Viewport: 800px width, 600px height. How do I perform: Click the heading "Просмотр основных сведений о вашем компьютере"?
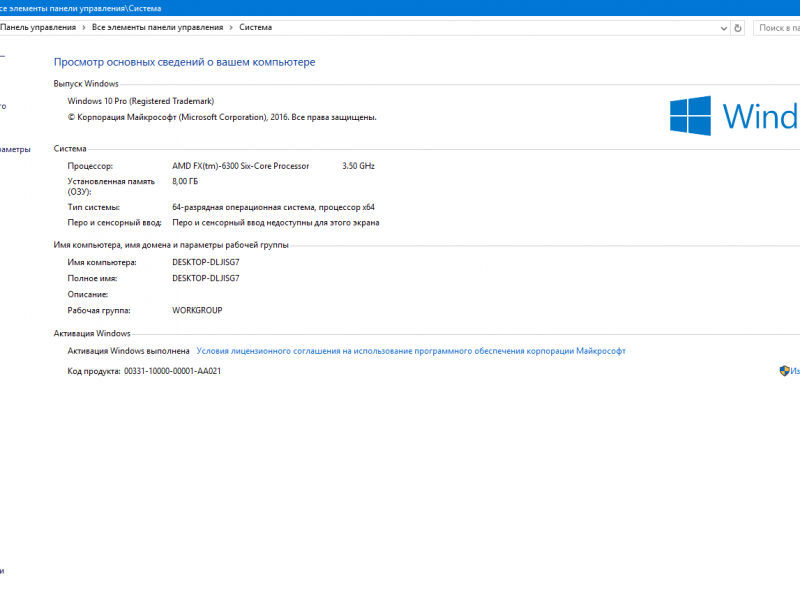(x=185, y=62)
